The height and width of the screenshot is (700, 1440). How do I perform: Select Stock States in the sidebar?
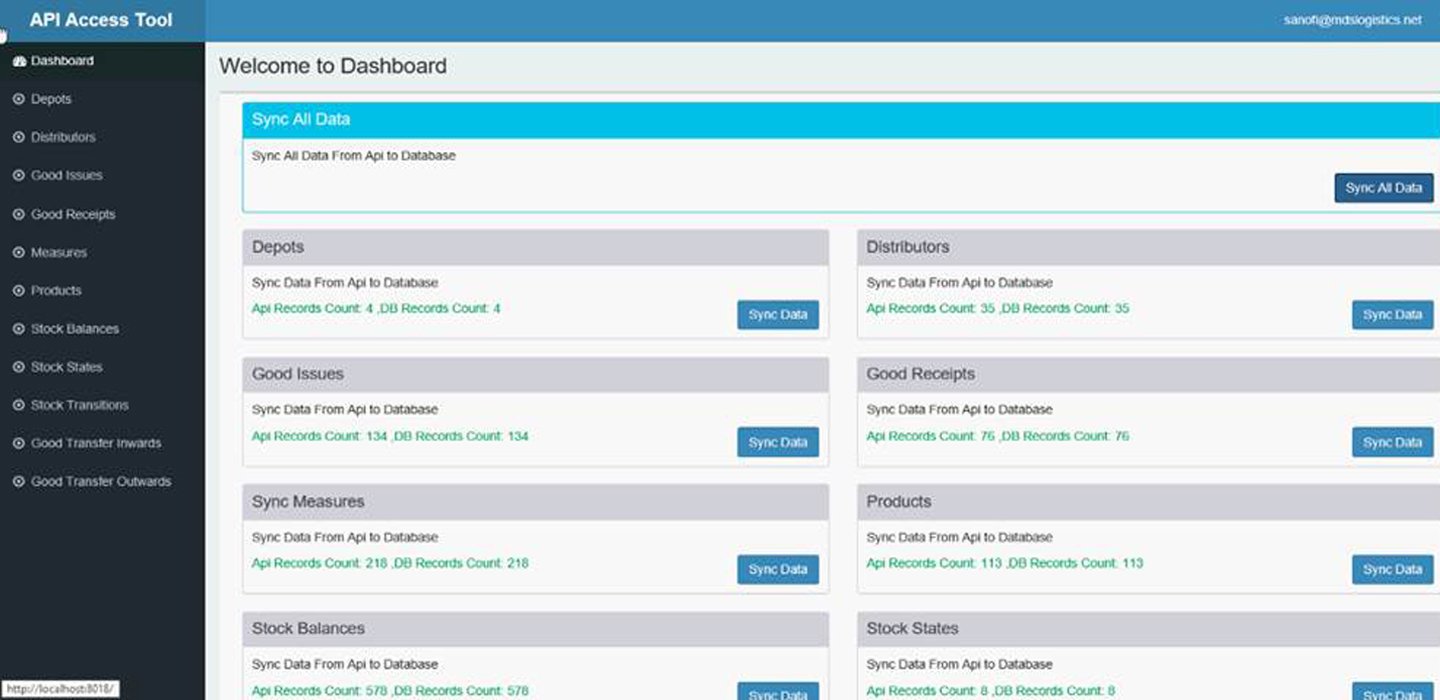point(66,367)
